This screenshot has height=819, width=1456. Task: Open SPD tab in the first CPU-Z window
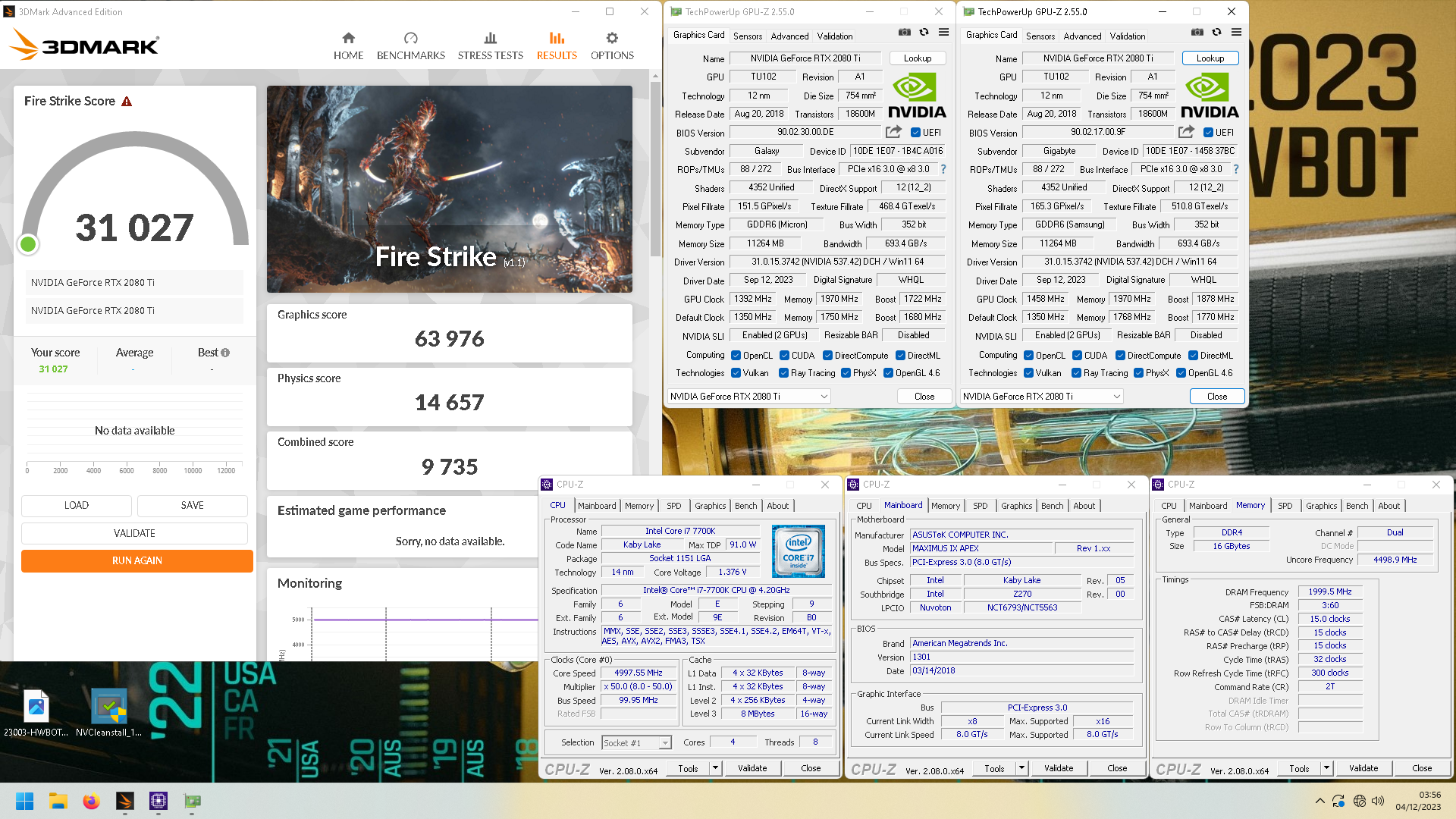click(673, 506)
